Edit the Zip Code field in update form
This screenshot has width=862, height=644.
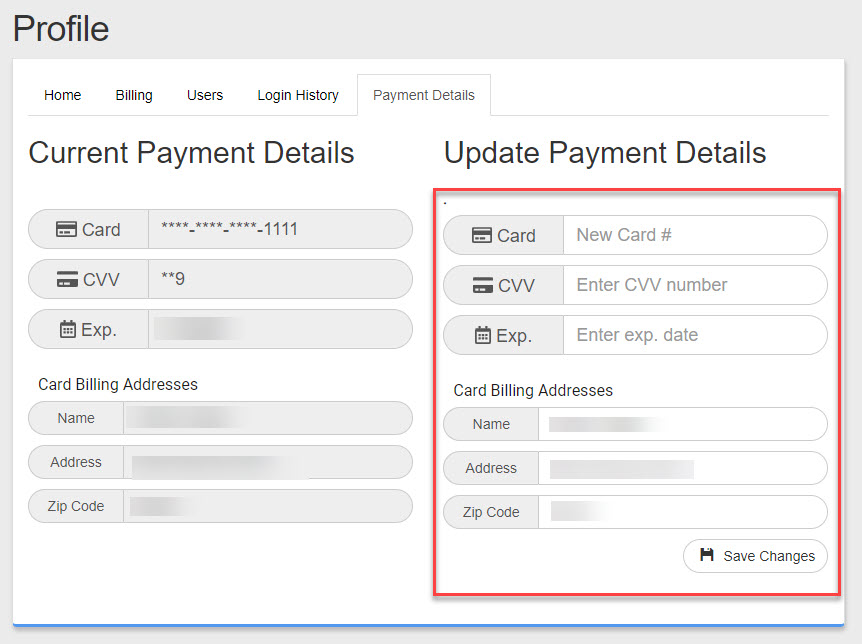pos(682,512)
